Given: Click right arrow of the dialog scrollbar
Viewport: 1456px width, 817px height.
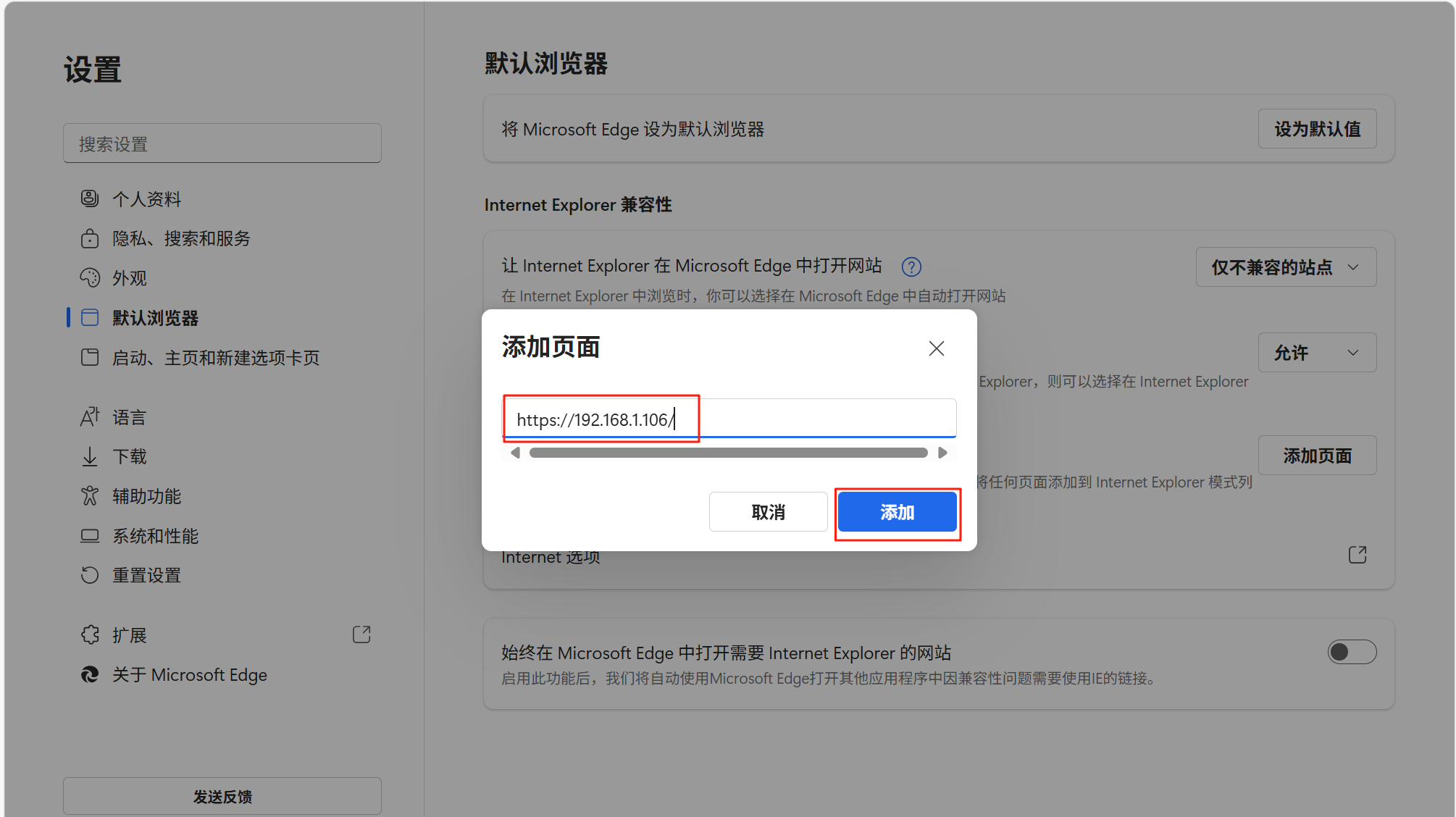Looking at the screenshot, I should [942, 453].
